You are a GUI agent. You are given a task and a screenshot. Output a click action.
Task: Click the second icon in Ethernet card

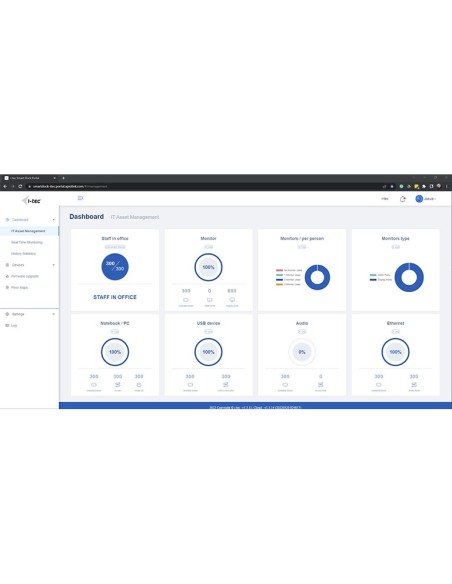tap(414, 385)
